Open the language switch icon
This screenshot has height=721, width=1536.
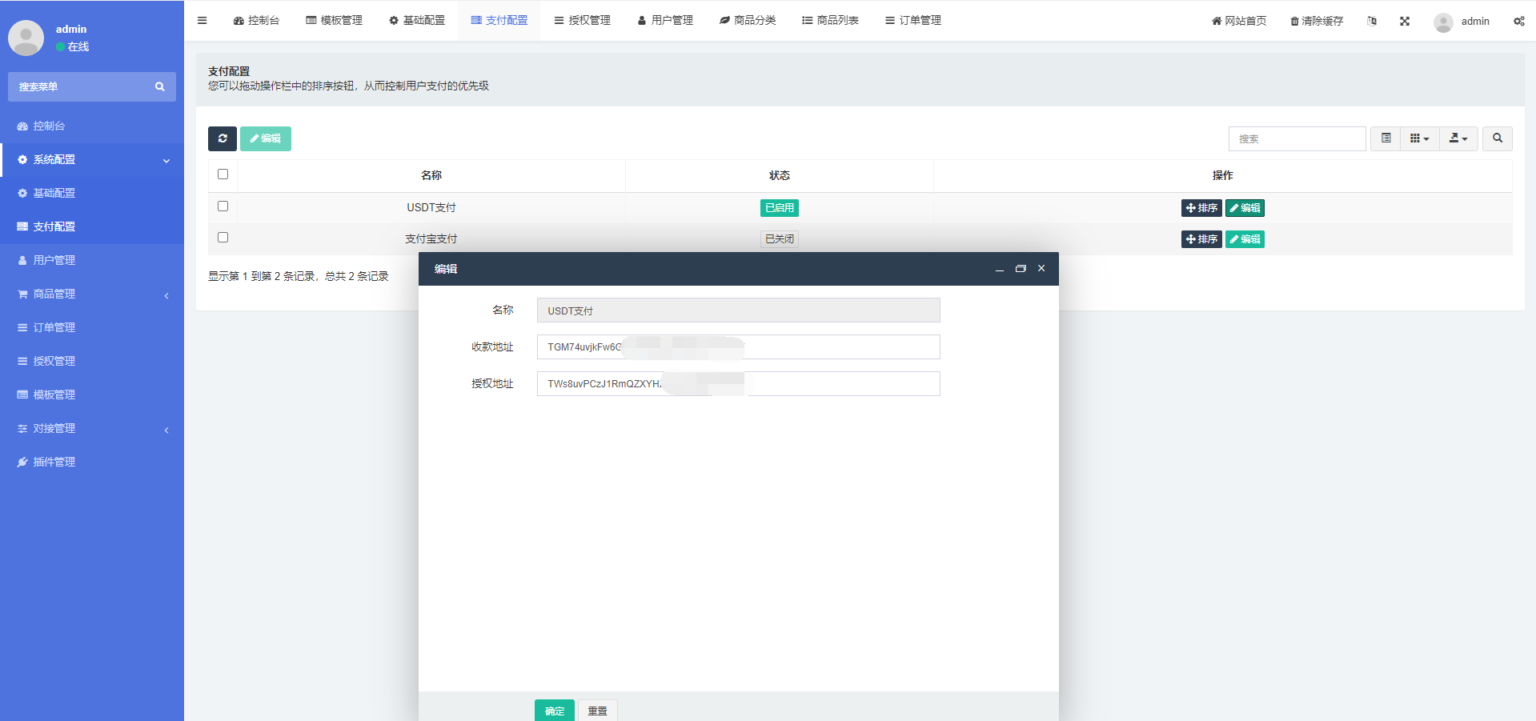(1372, 21)
